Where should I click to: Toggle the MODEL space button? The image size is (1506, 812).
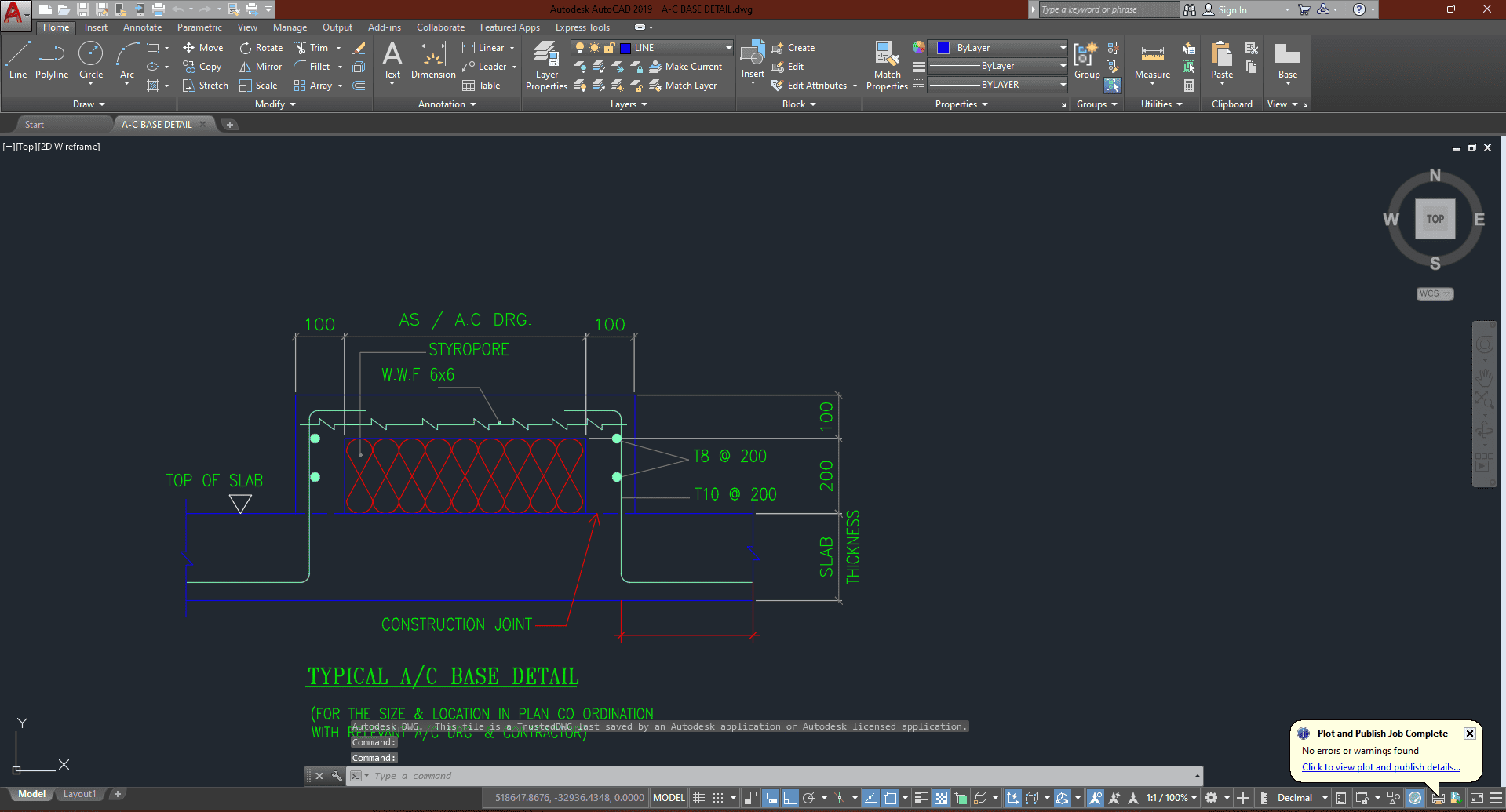pyautogui.click(x=669, y=798)
